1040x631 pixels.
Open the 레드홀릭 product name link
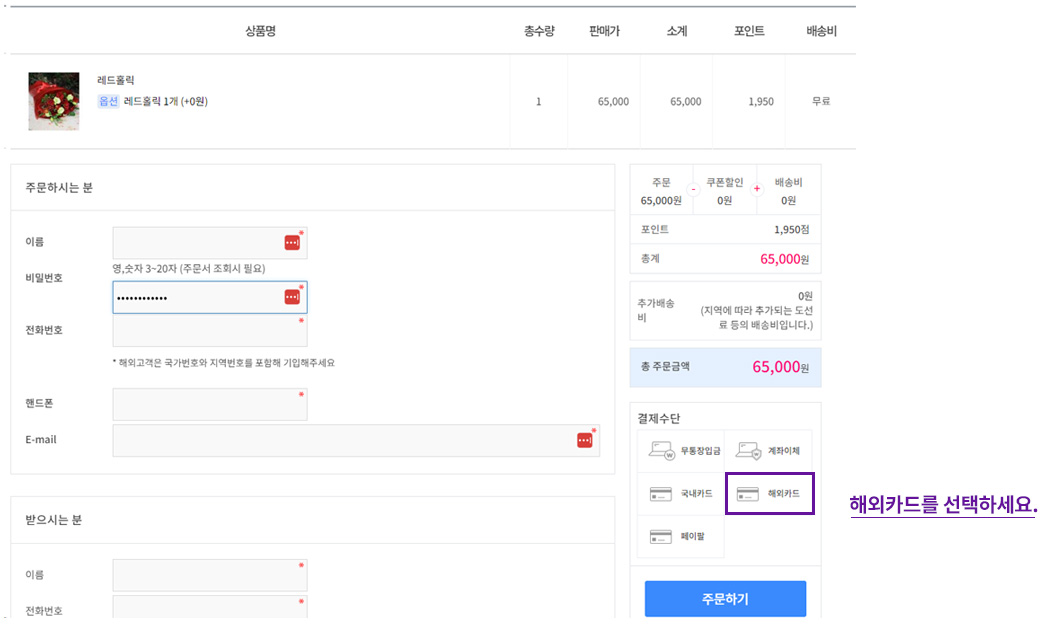pyautogui.click(x=116, y=80)
